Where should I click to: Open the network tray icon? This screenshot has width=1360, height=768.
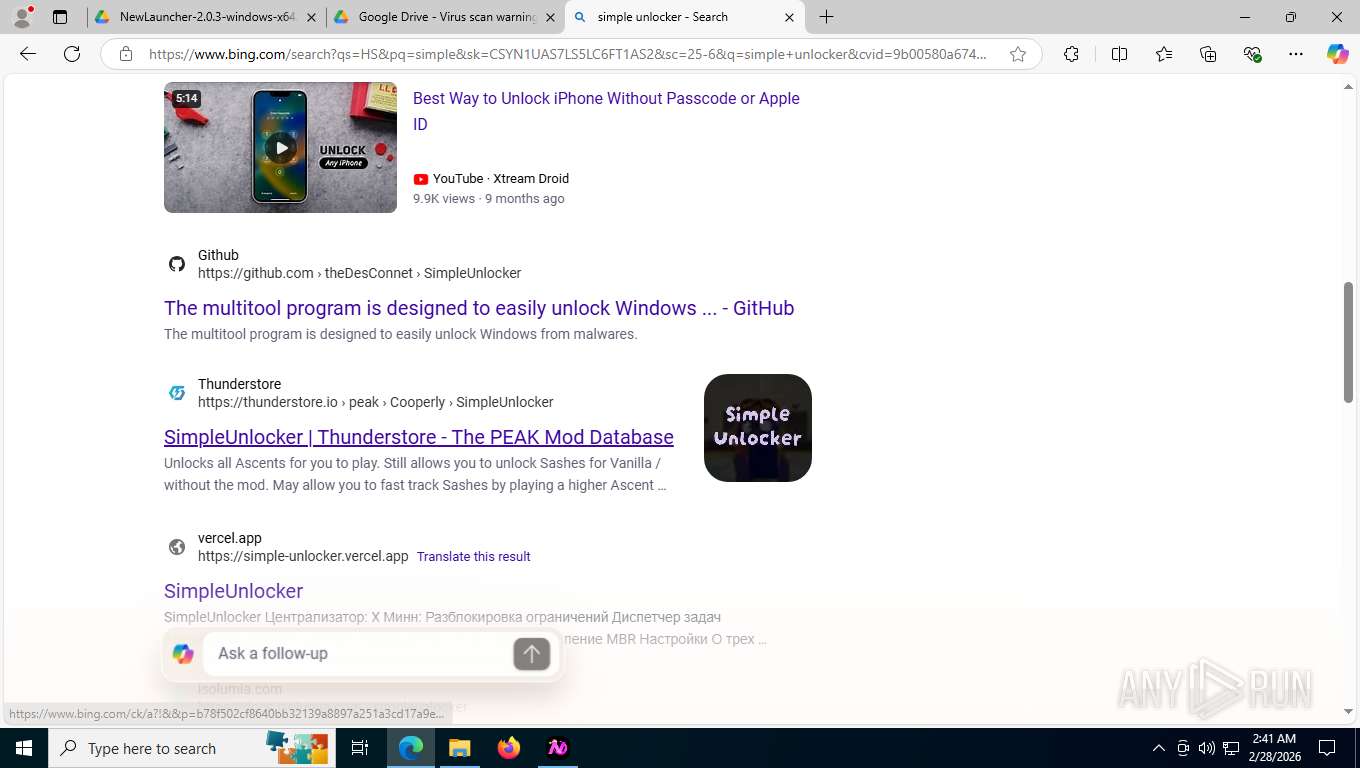point(1231,748)
